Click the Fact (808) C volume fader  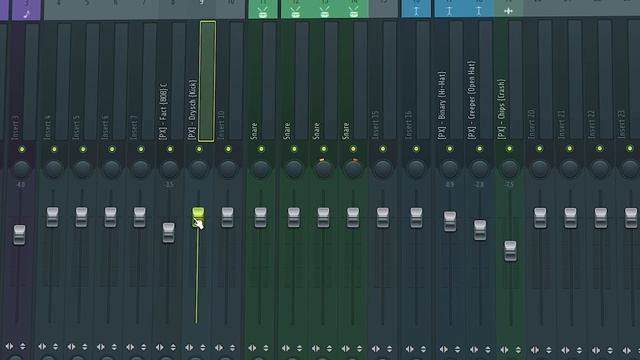169,233
